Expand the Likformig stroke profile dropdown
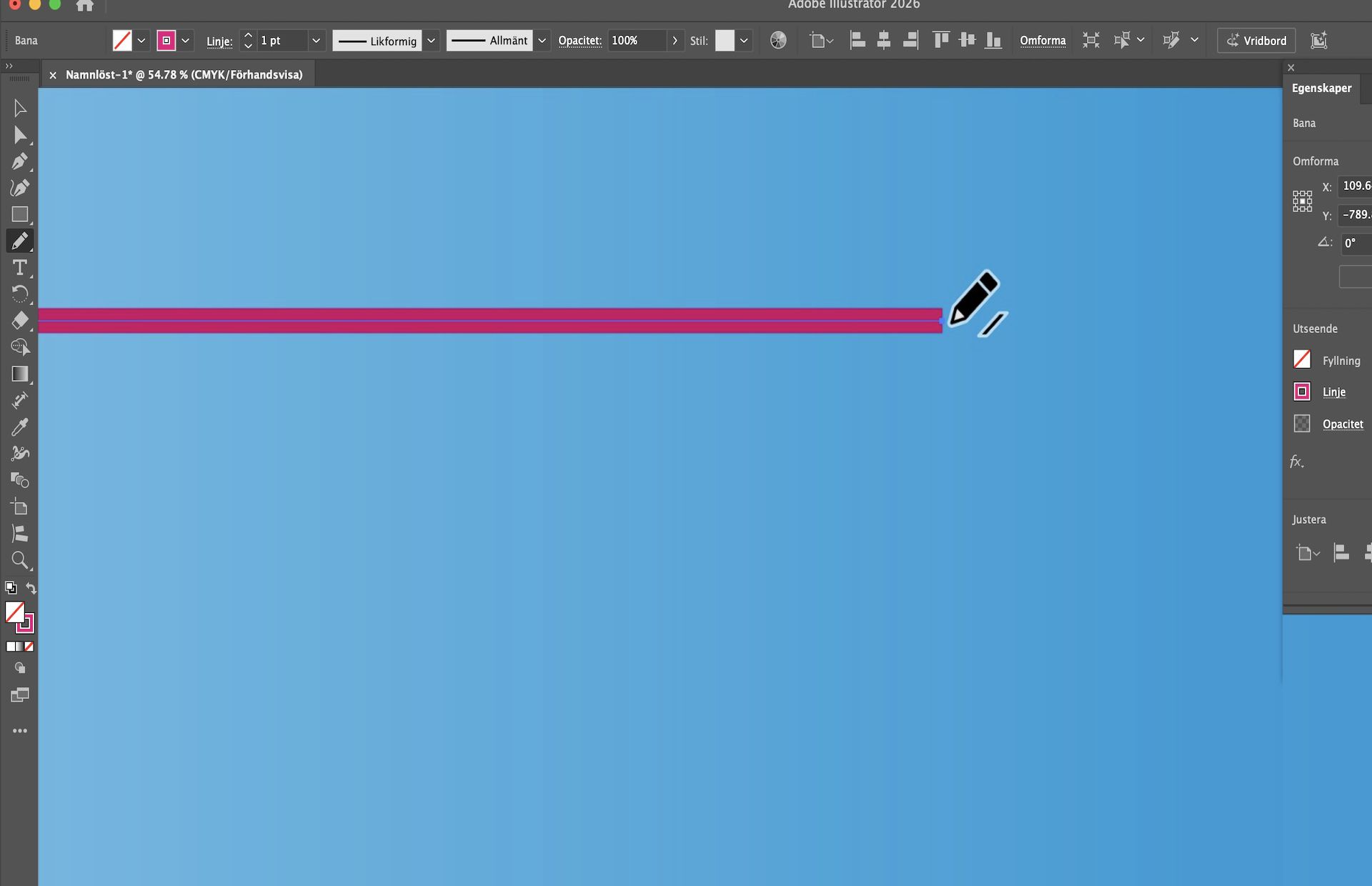 point(431,41)
